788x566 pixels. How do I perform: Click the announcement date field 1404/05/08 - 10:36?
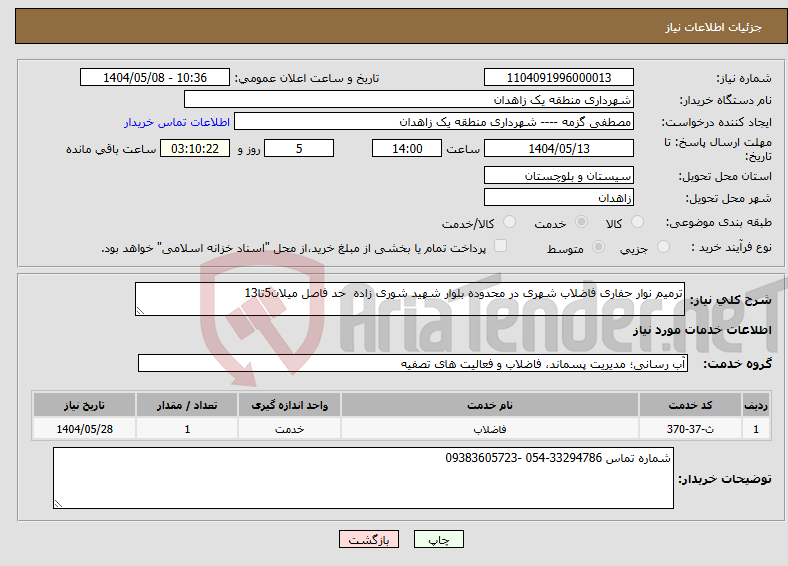click(x=155, y=77)
